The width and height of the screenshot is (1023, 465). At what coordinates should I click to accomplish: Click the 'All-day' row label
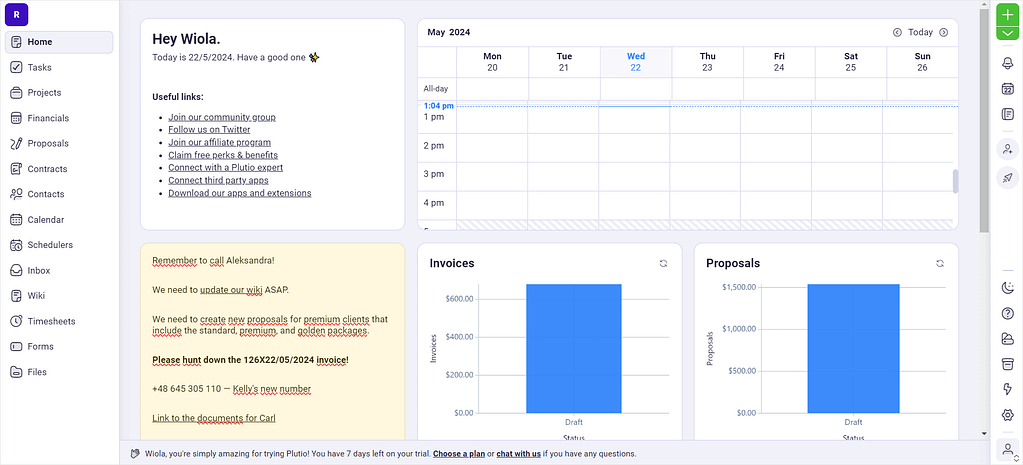point(436,89)
